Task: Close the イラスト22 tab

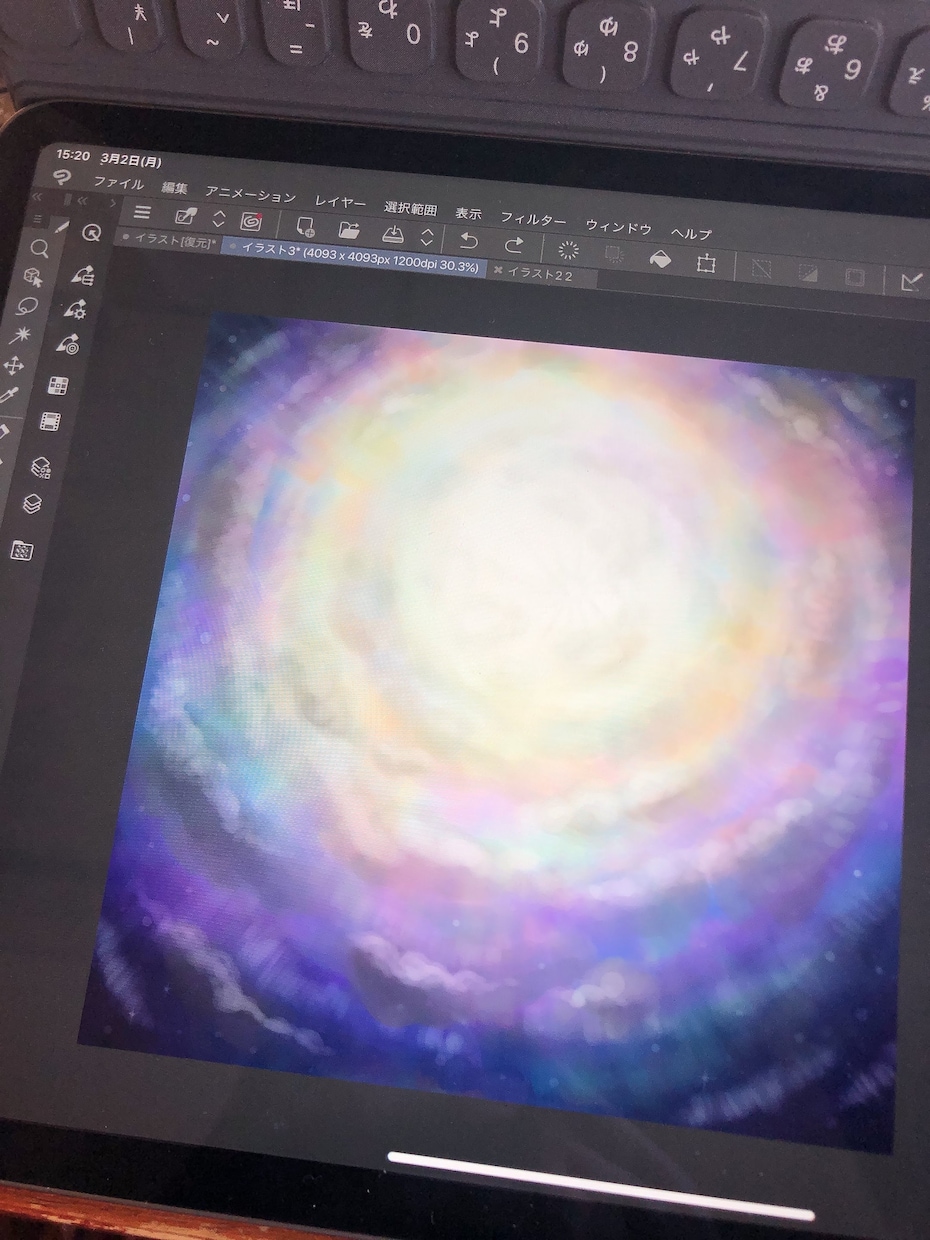Action: [497, 270]
